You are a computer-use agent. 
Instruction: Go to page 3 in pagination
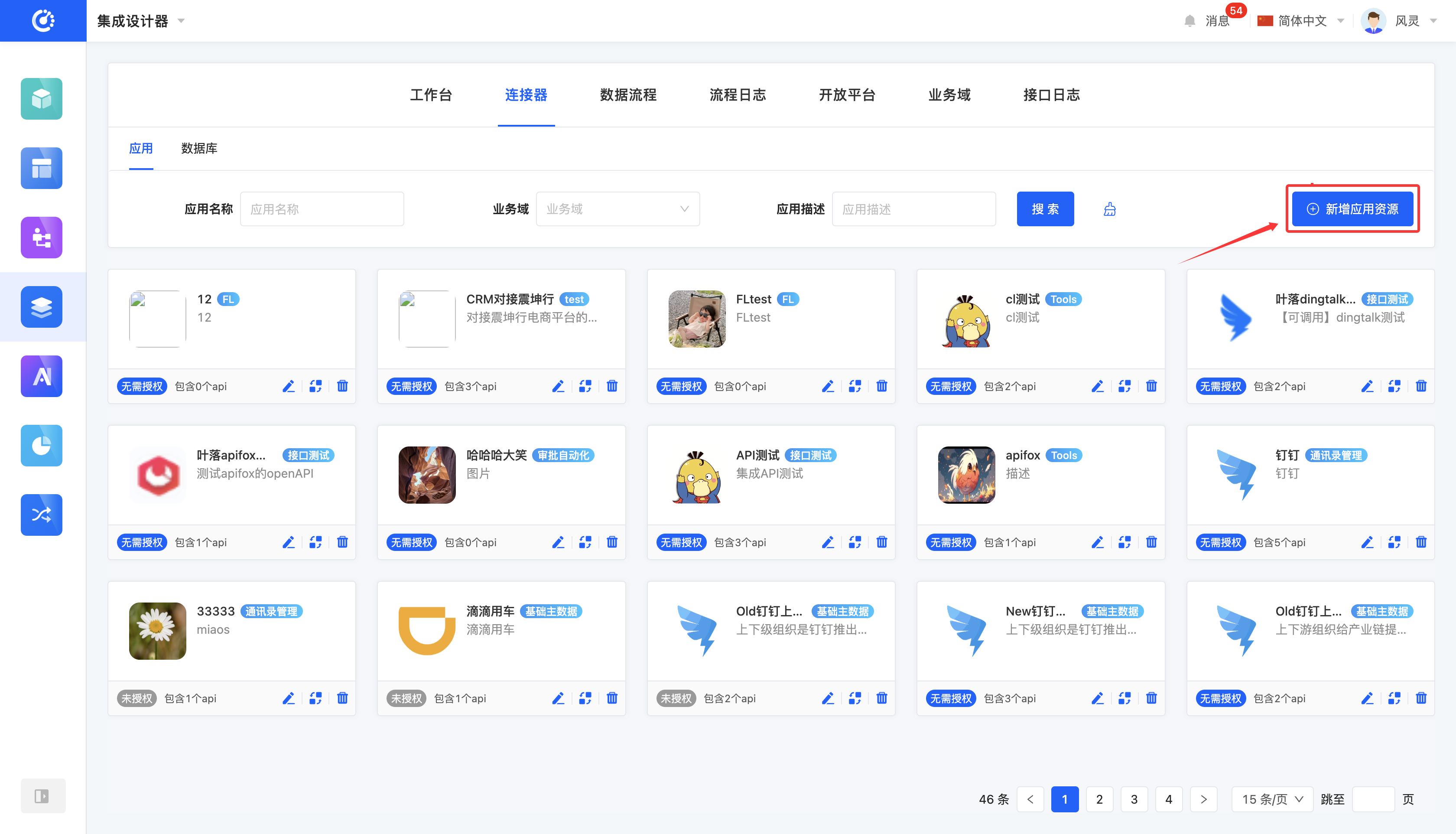[1134, 799]
